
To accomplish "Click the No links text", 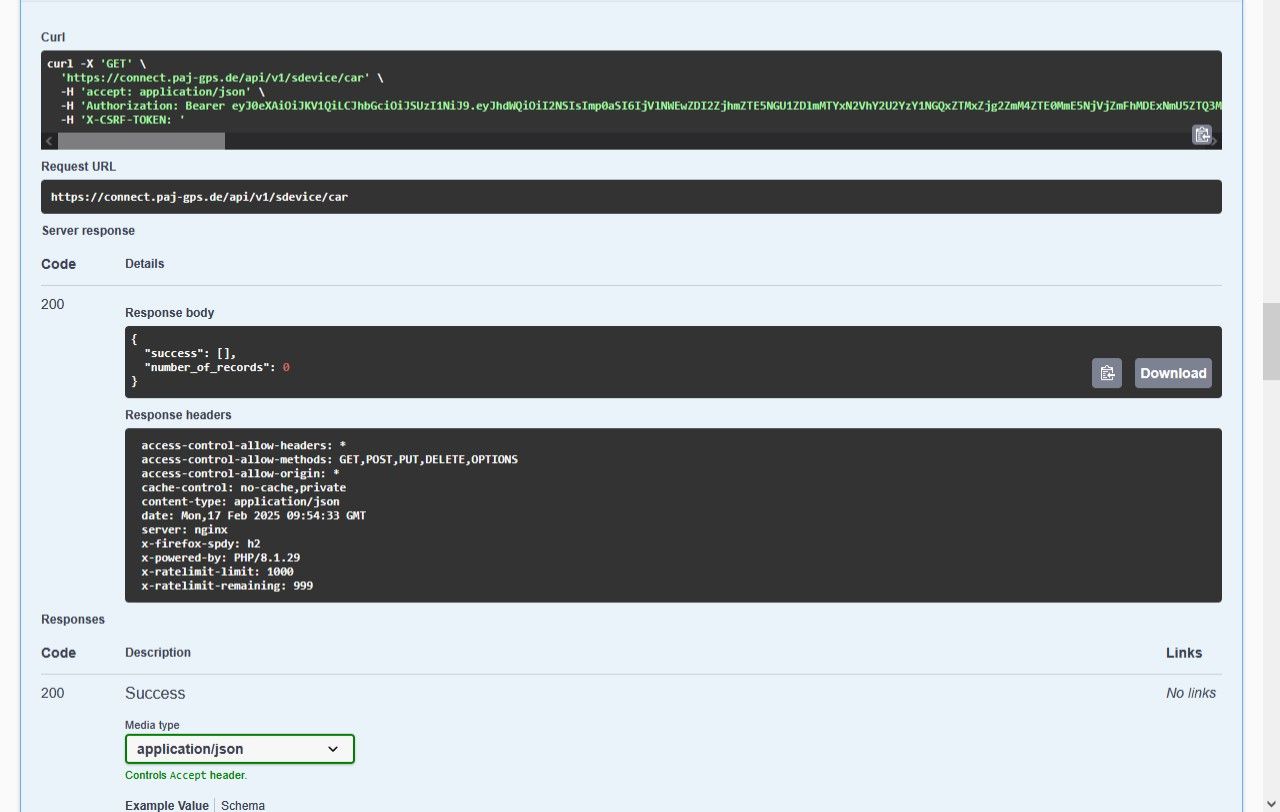I will coord(1191,693).
